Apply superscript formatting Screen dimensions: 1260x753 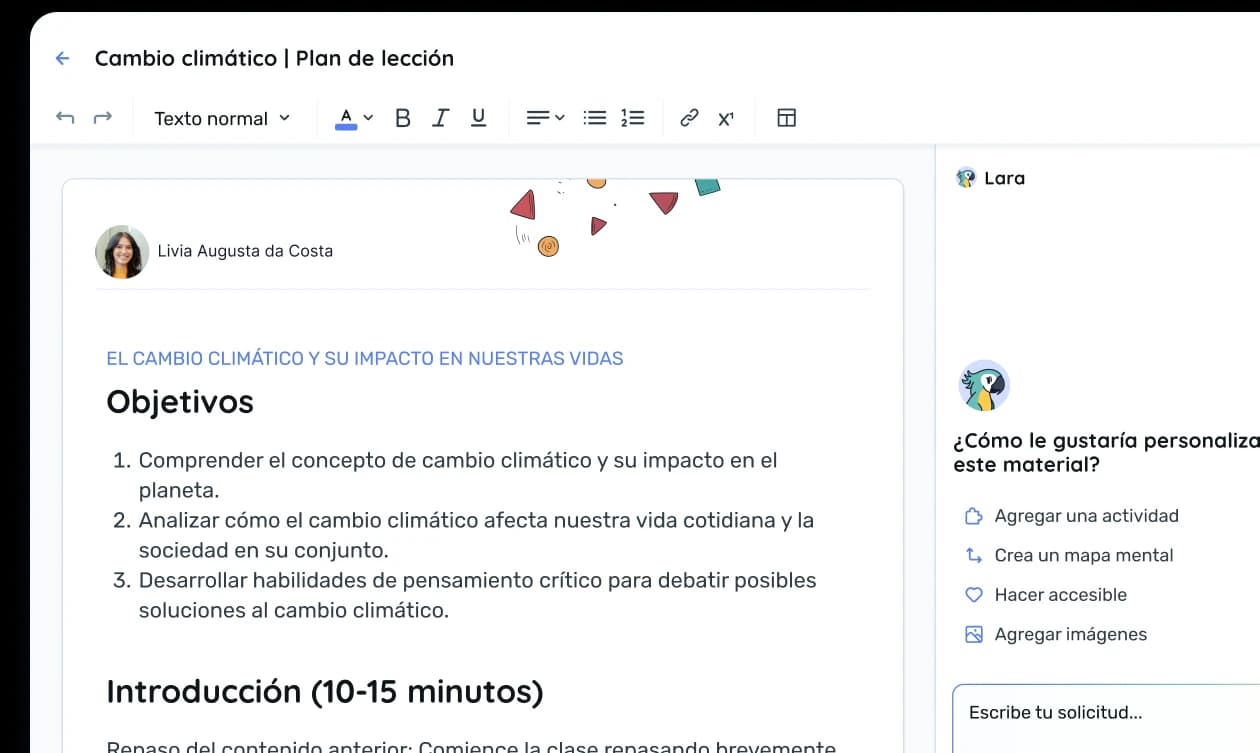point(726,118)
